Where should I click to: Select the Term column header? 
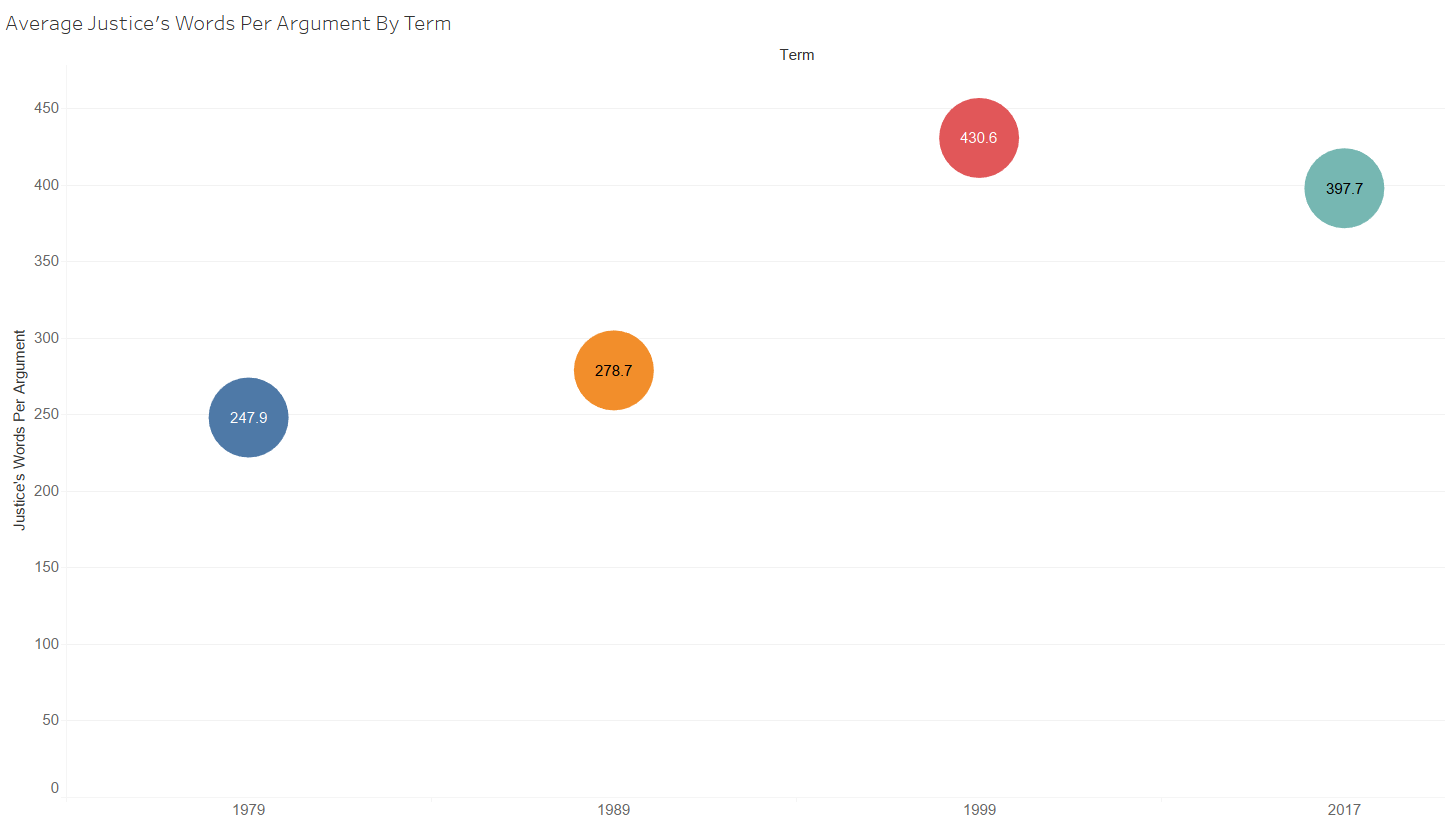tap(797, 55)
